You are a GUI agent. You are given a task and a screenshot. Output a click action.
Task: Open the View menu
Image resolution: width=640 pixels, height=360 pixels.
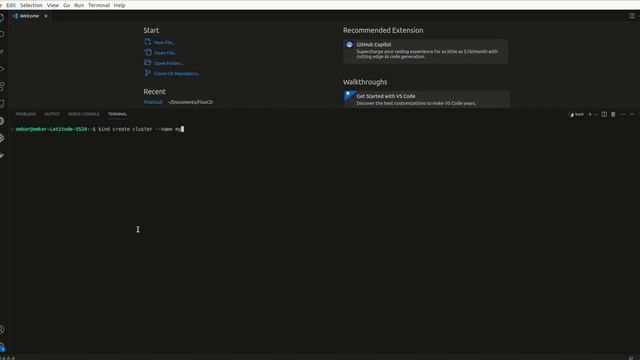pyautogui.click(x=53, y=5)
